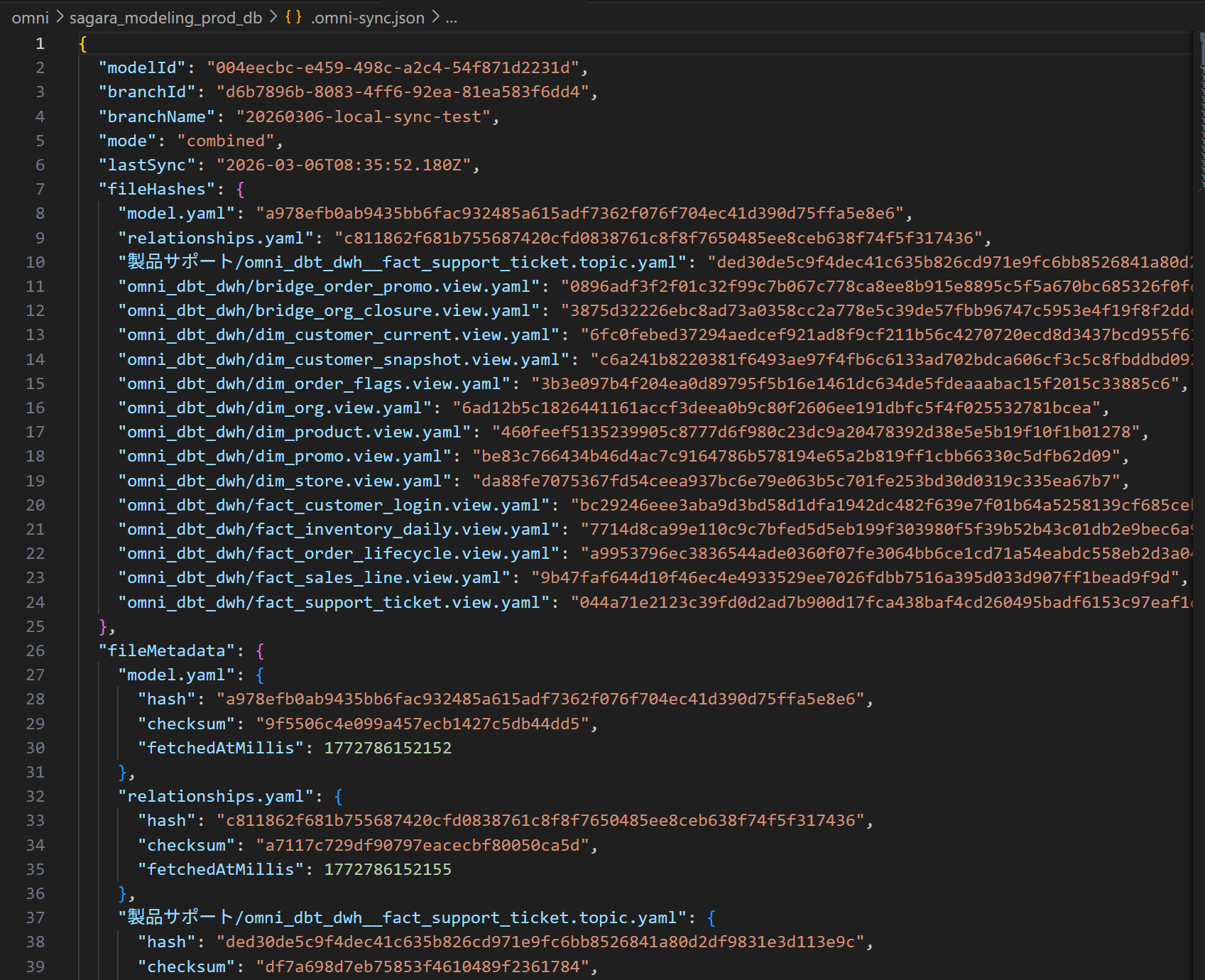Click the JSON braces icon in the breadcrumb
1205x980 pixels.
(x=293, y=17)
